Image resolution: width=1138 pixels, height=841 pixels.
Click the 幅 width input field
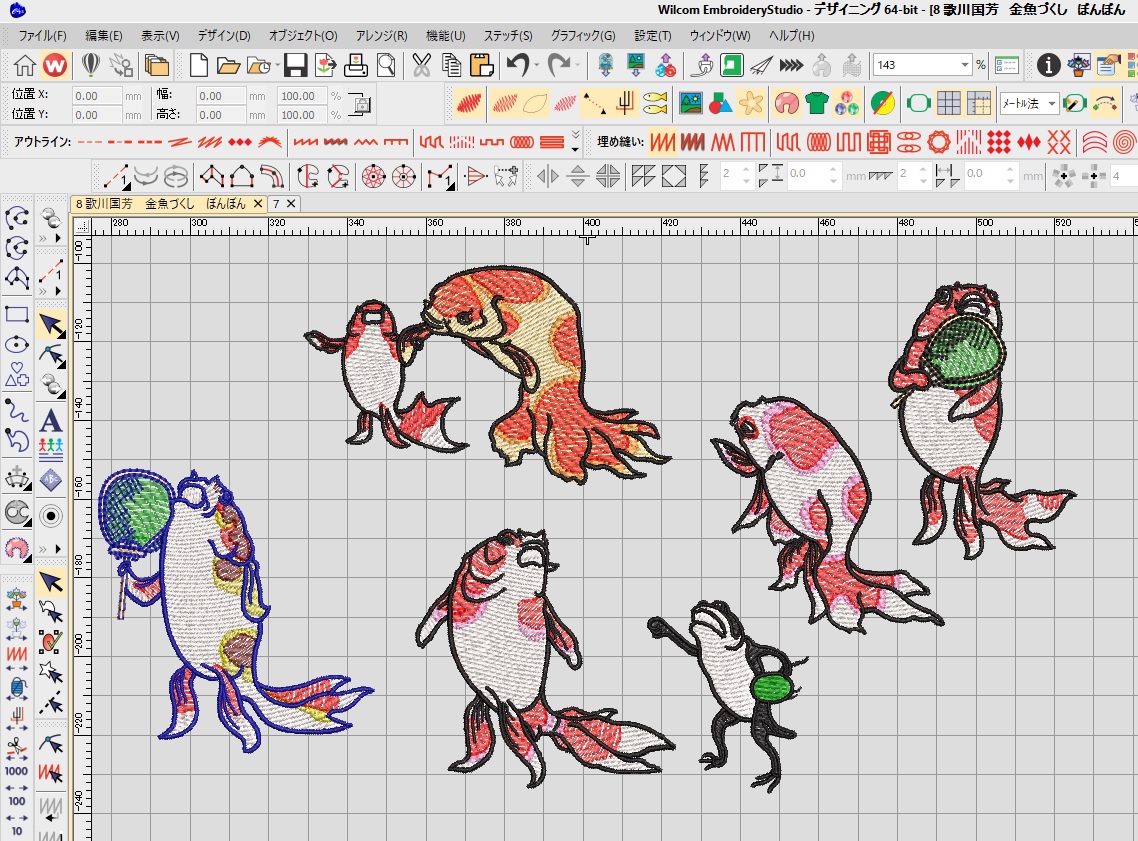pos(221,96)
